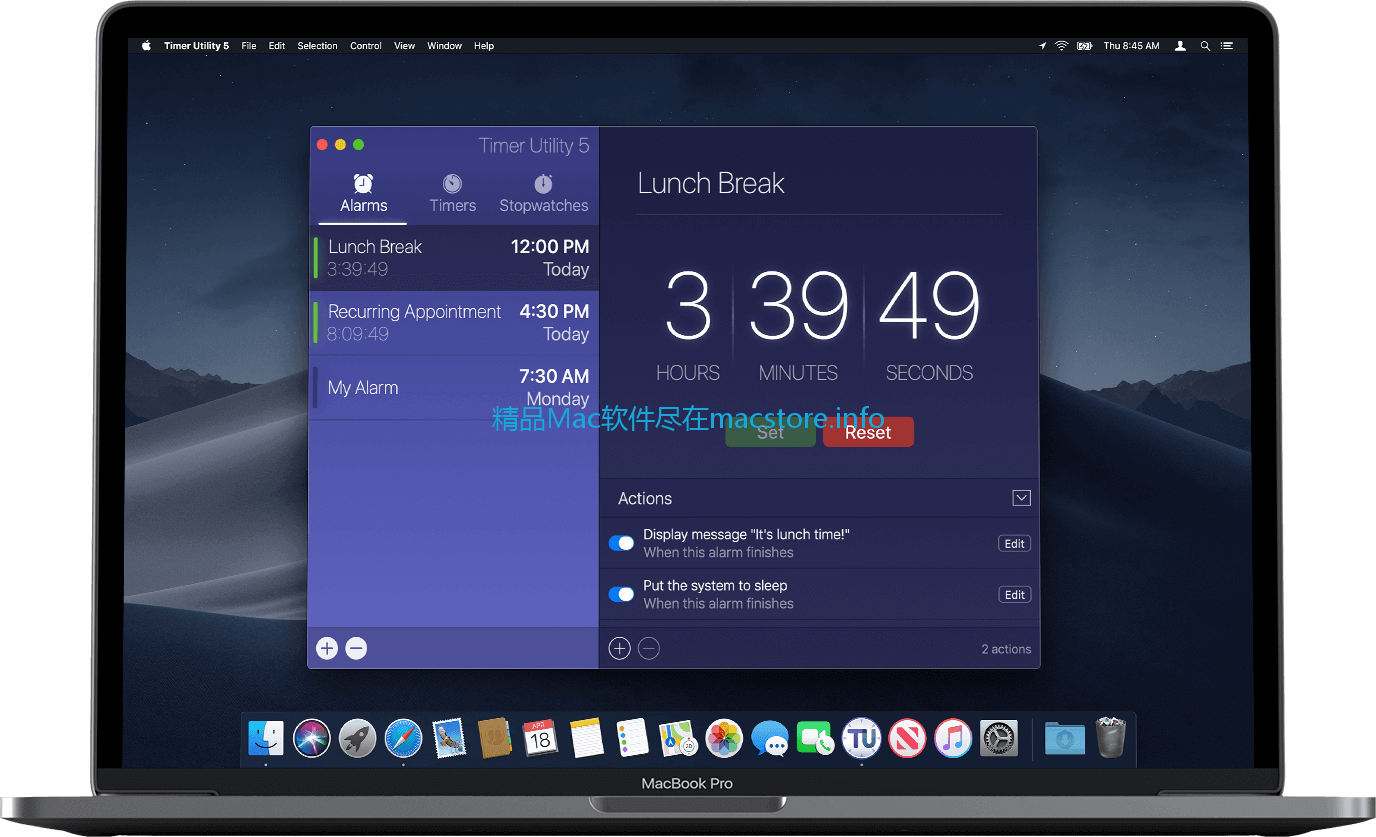Select My Alarm in the list
The image size is (1376, 837).
pyautogui.click(x=454, y=388)
